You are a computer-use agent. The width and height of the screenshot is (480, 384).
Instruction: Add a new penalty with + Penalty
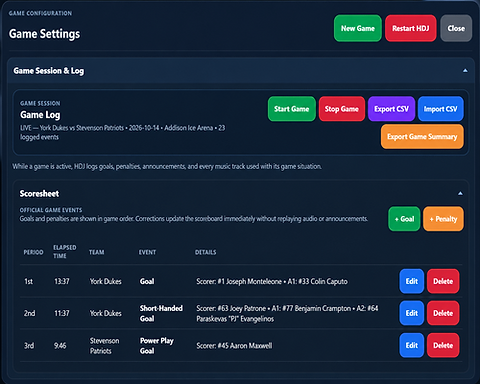click(443, 219)
